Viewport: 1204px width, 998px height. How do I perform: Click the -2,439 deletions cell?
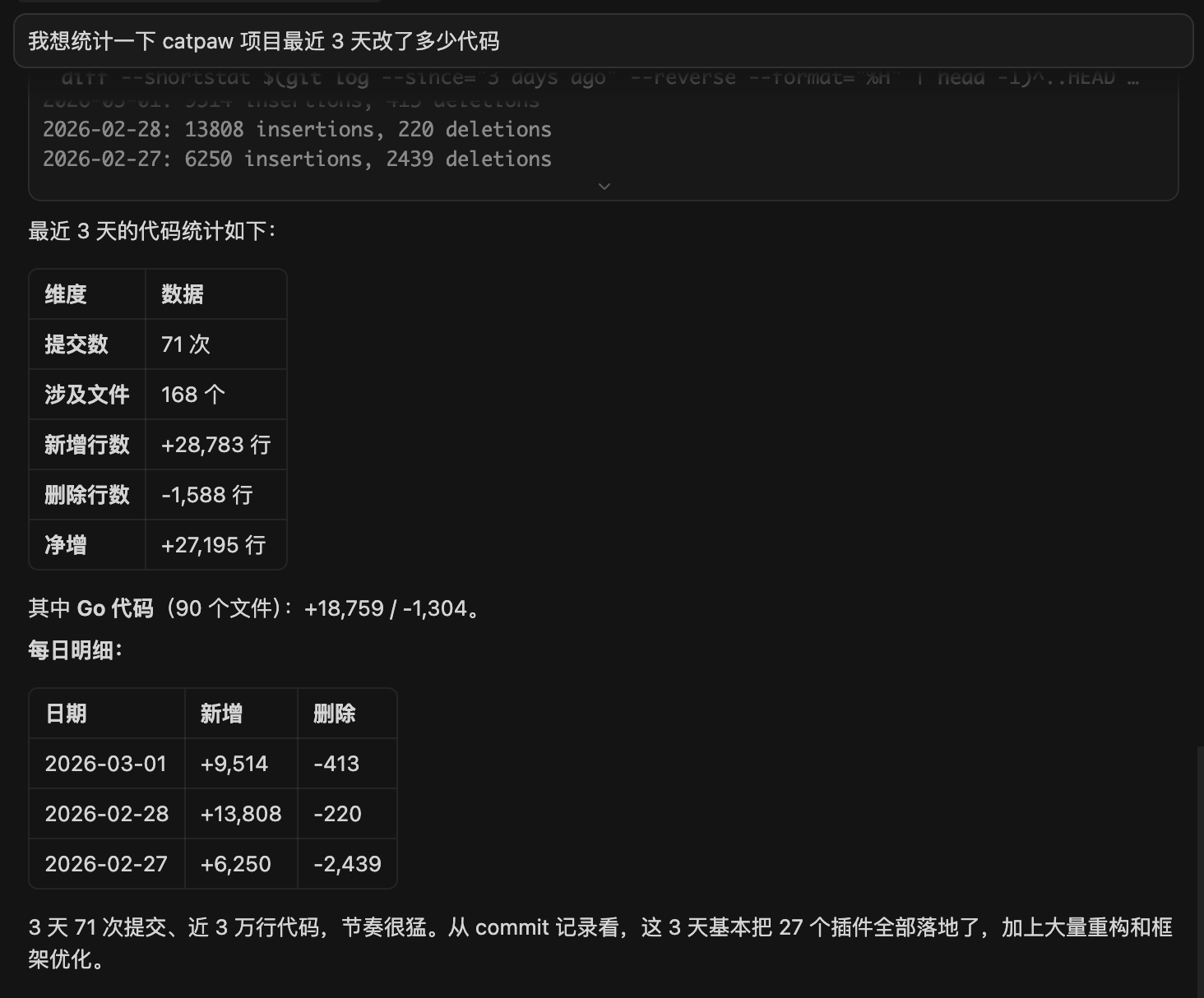coord(347,864)
